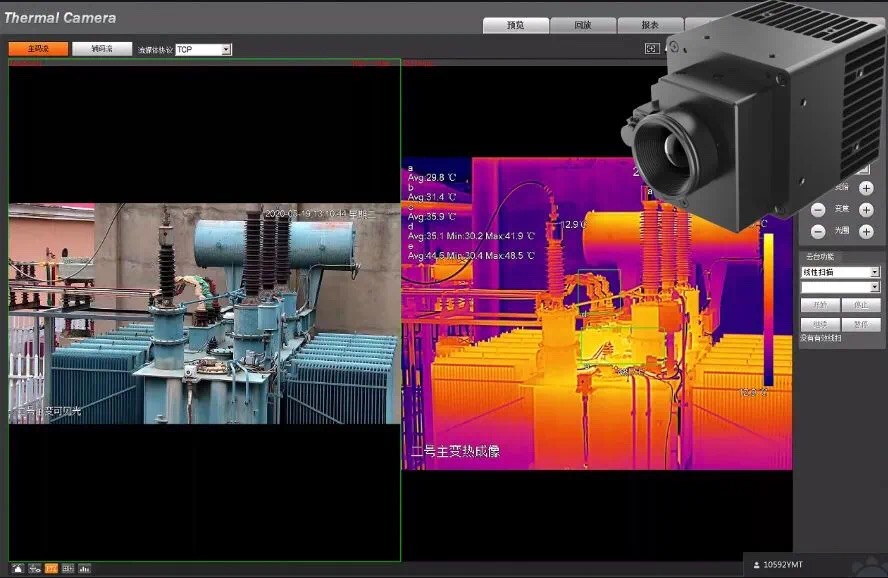Viewport: 888px width, 578px height.
Task: Click the first icon in the bottom-left status bar
Action: 17,568
